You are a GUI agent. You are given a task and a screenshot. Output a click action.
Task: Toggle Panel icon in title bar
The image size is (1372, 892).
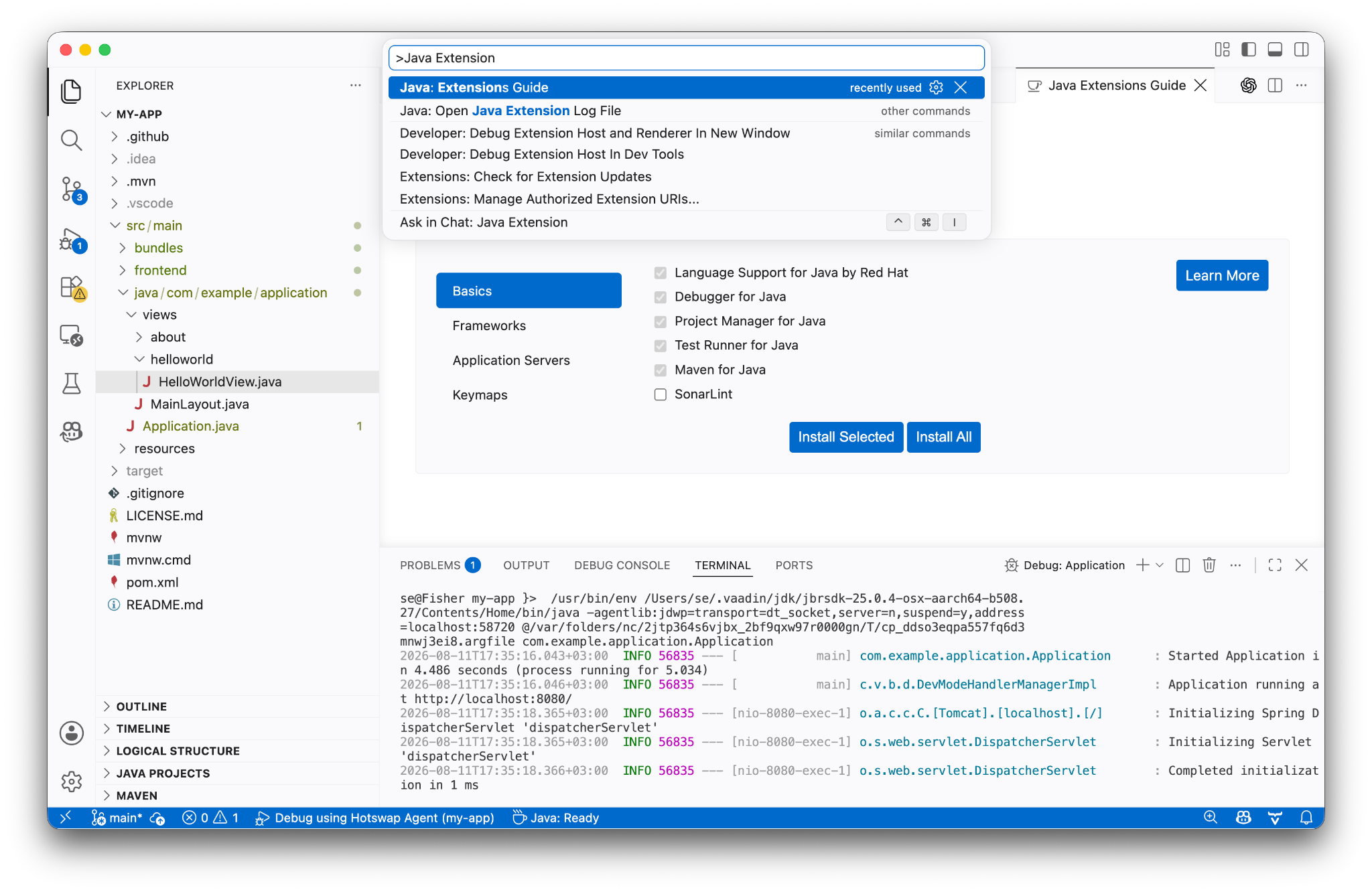click(1275, 50)
